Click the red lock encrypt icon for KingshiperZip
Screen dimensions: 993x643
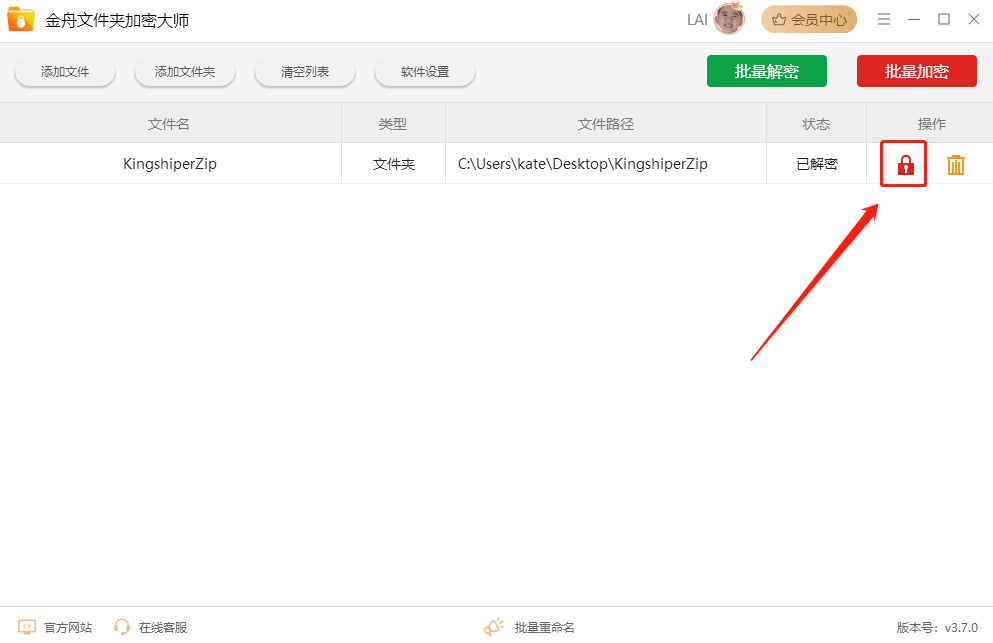tap(906, 165)
